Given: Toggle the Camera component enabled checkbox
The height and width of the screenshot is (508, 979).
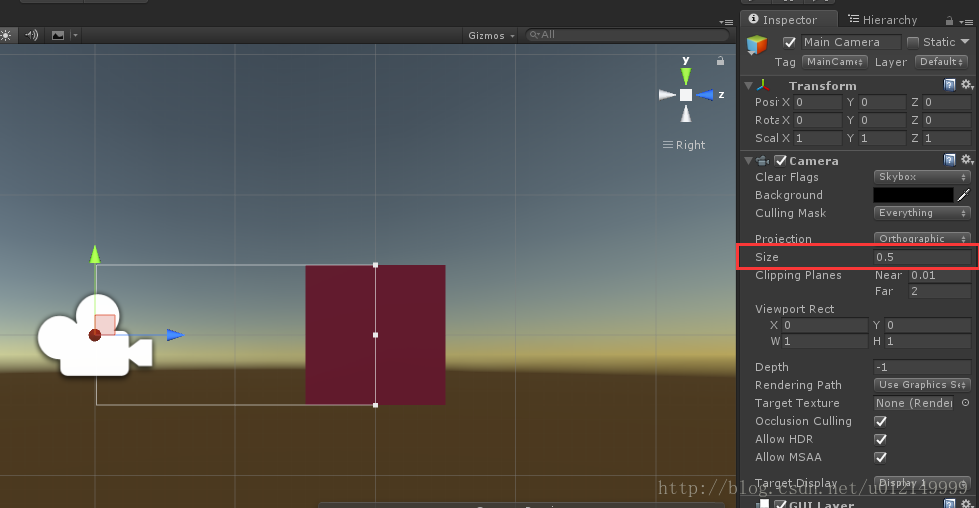Looking at the screenshot, I should pos(780,160).
